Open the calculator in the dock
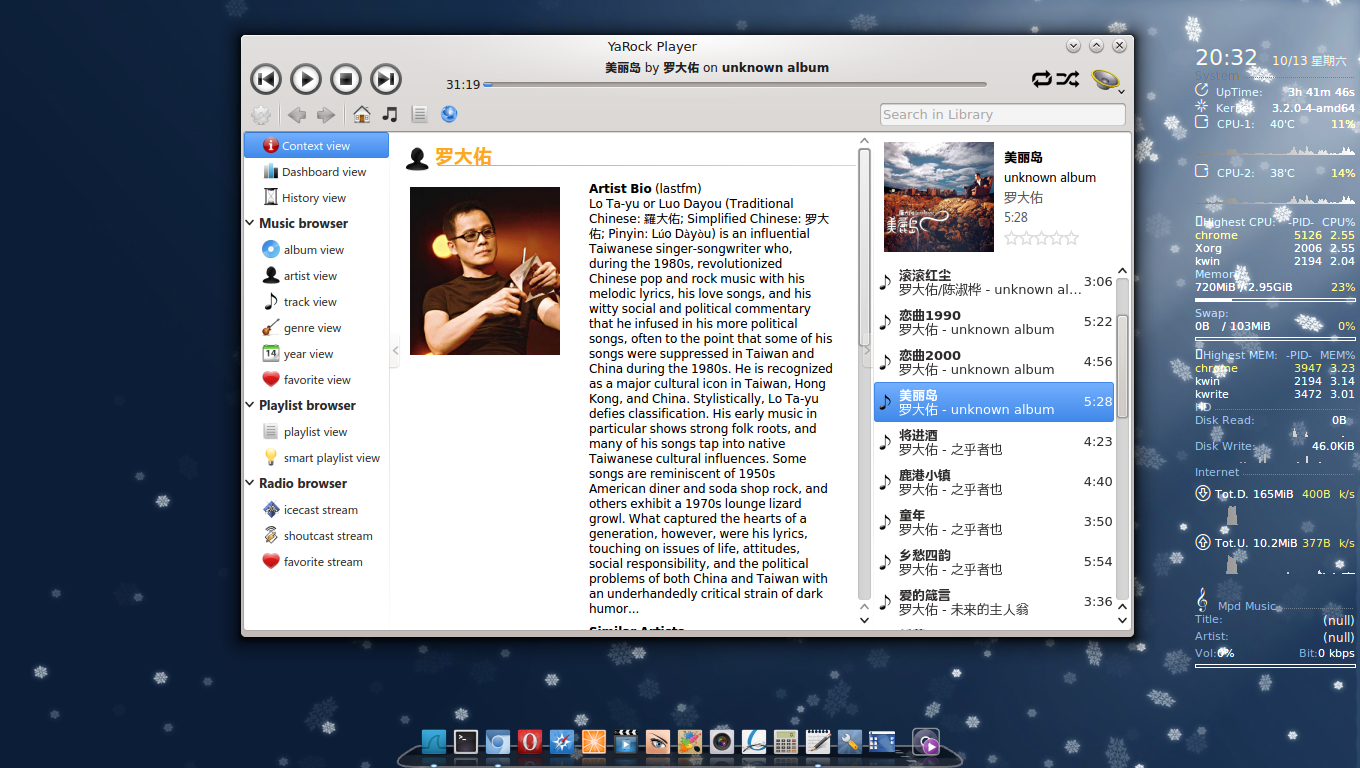The image size is (1360, 768). pyautogui.click(x=786, y=741)
